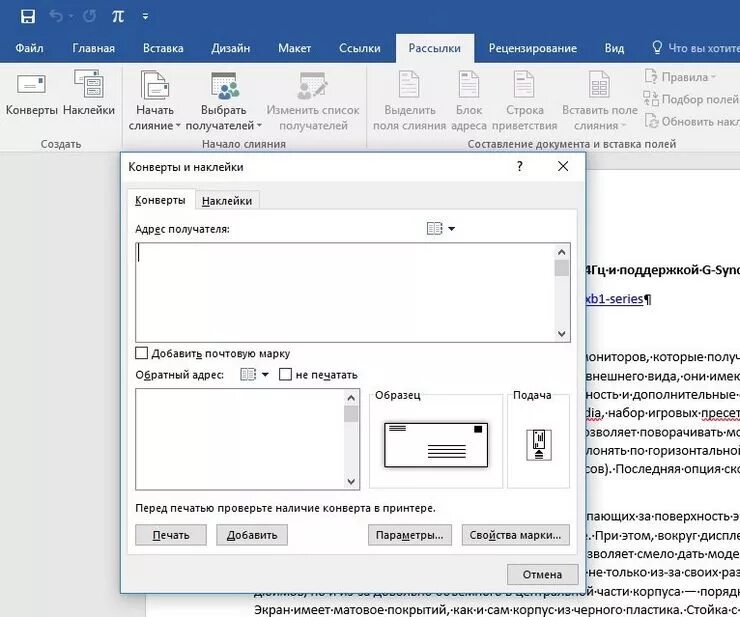
Task: Click the Redo icon in quick access toolbar
Action: [x=89, y=17]
